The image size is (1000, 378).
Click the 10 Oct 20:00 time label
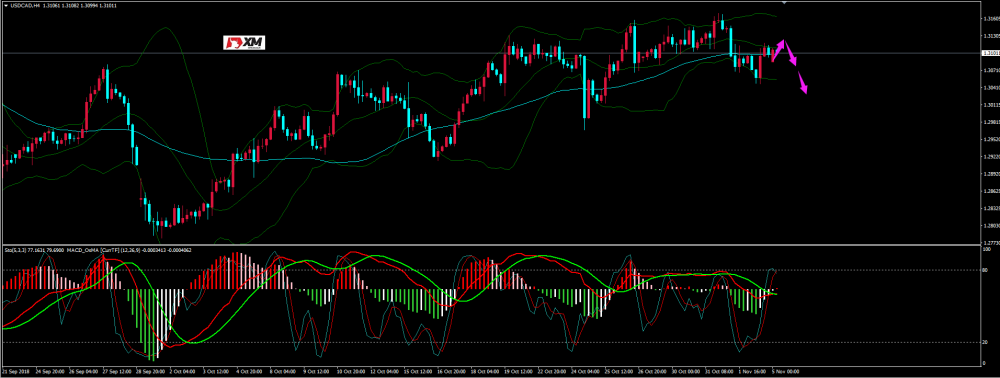pos(351,372)
